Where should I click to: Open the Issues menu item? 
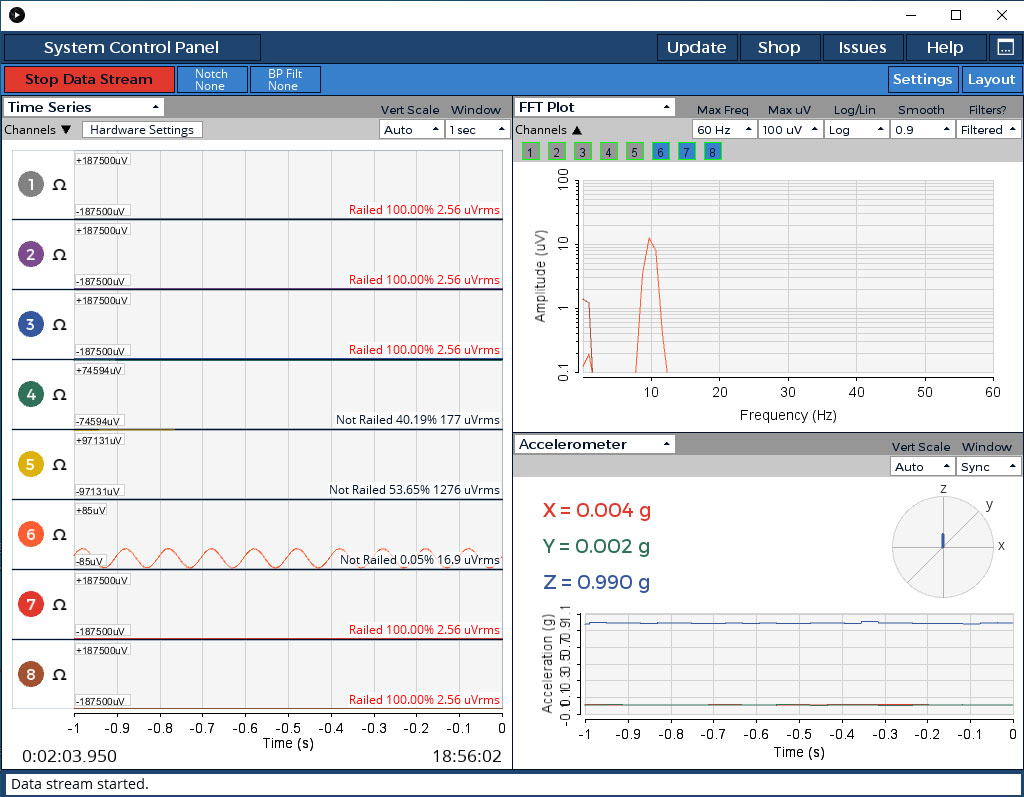click(862, 48)
